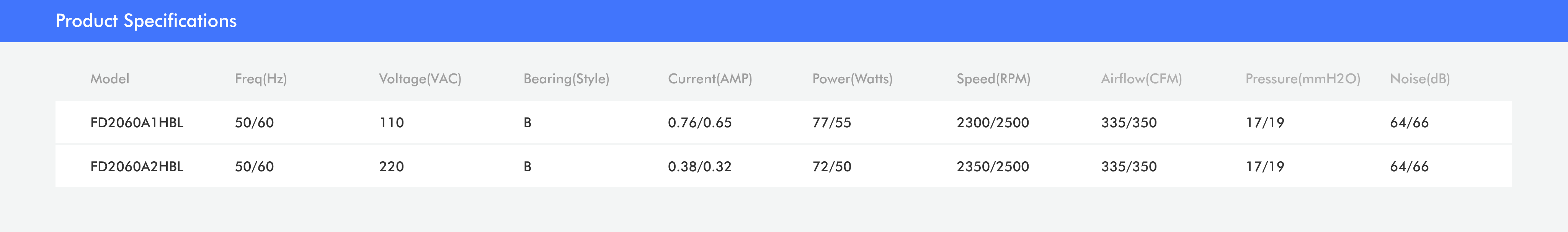Select the Airflow(CFM) column header
The image size is (1568, 232).
1141,79
